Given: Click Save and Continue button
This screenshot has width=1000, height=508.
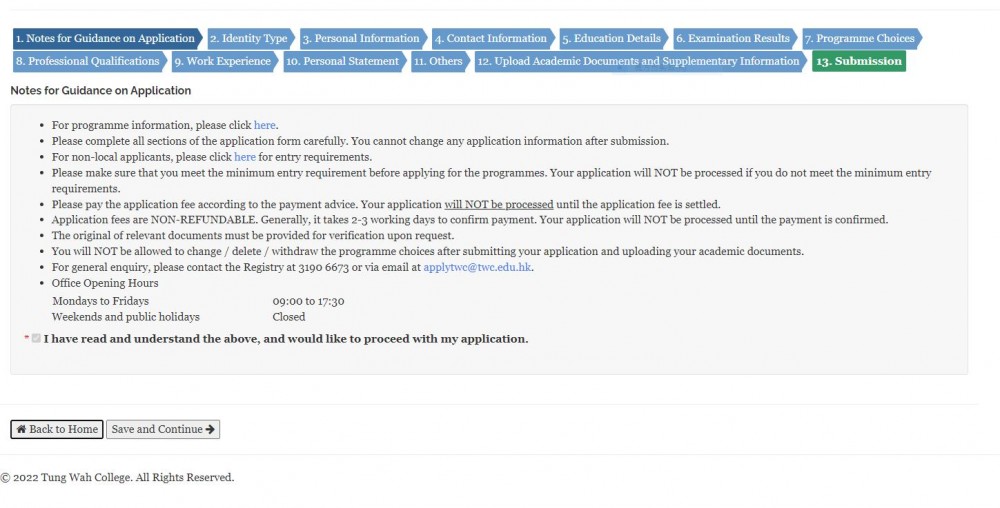Looking at the screenshot, I should 163,430.
